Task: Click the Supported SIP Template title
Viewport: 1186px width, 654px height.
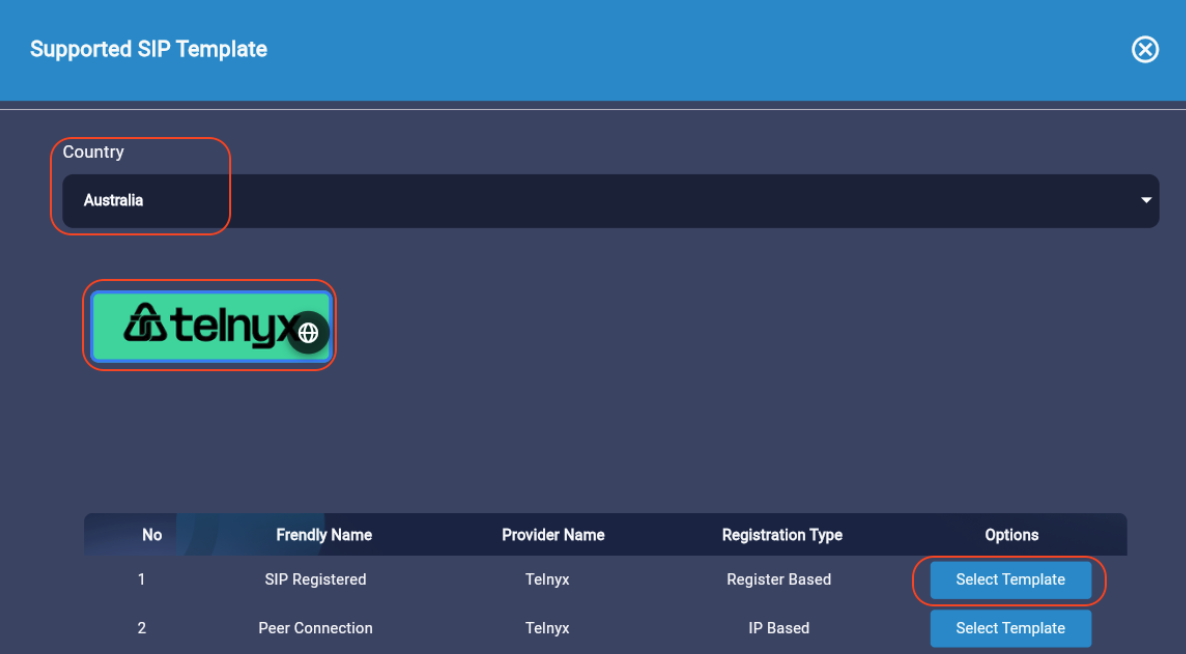Action: [x=148, y=49]
